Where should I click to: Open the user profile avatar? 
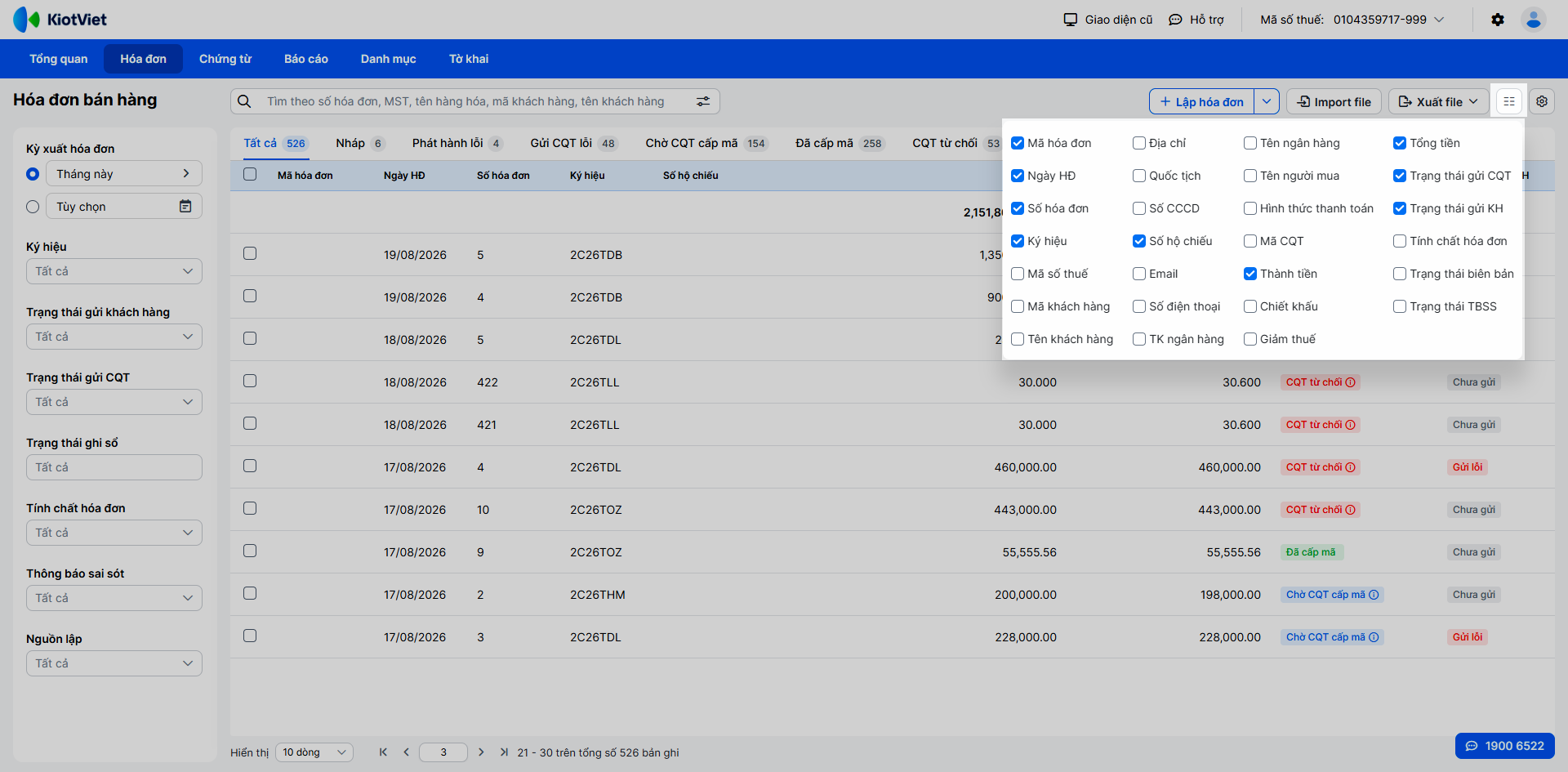click(1534, 20)
